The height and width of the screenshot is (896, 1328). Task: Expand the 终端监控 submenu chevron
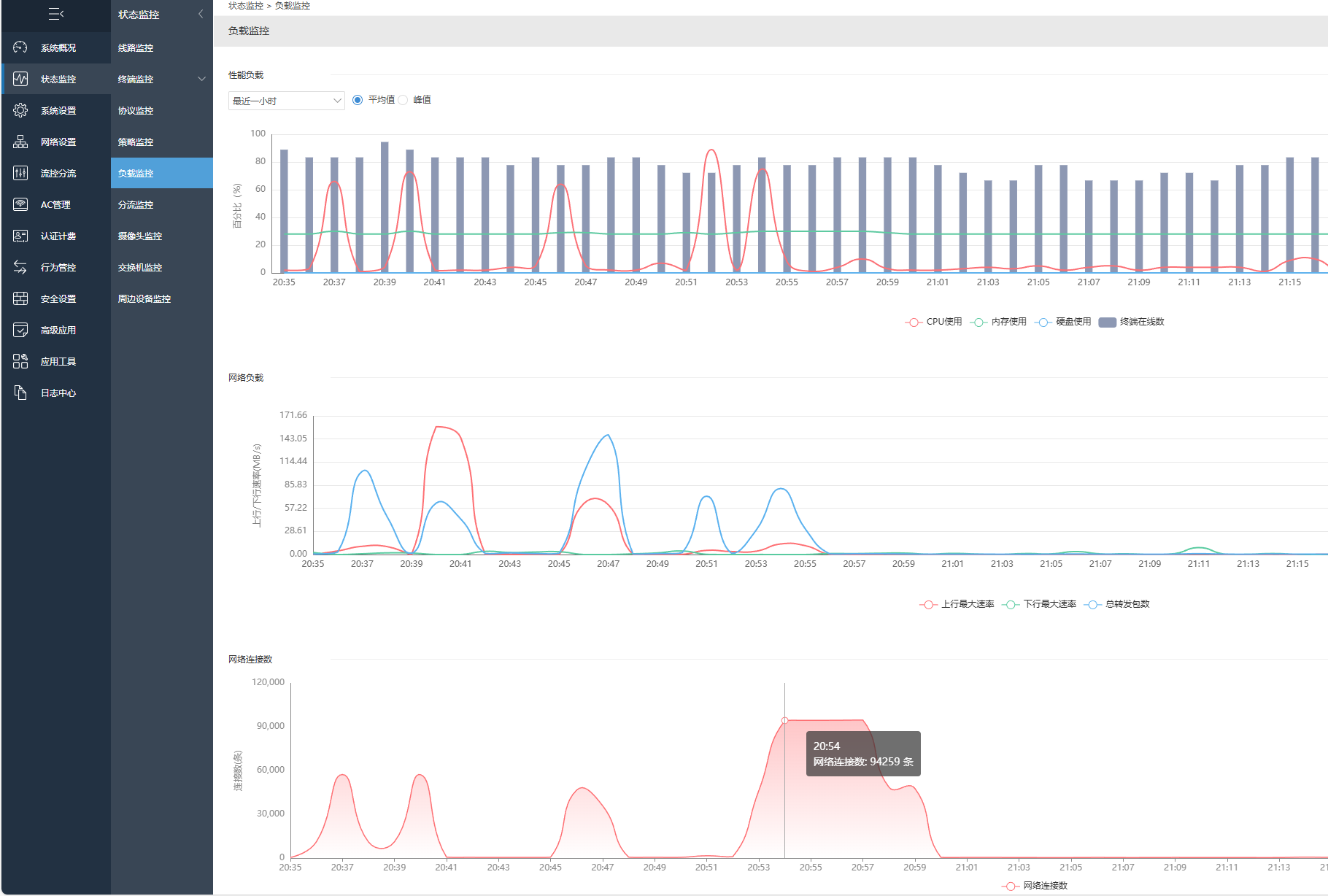(x=201, y=79)
